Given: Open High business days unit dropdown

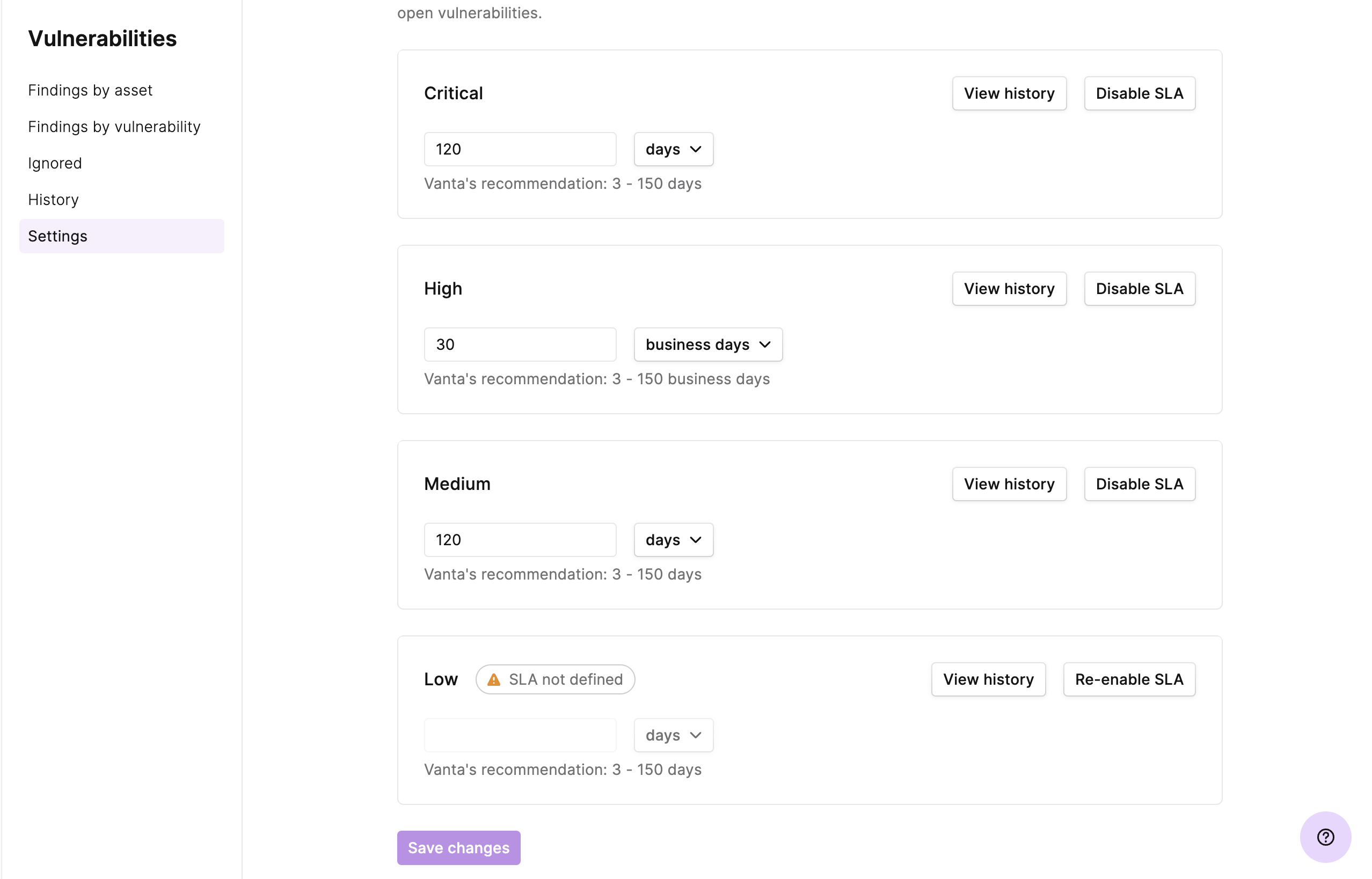Looking at the screenshot, I should (x=708, y=345).
